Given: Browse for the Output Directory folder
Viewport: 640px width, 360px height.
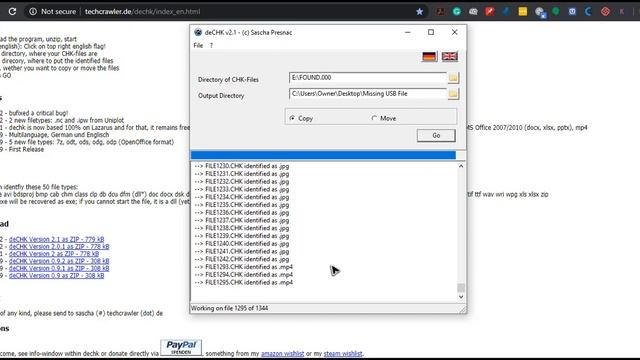Looking at the screenshot, I should click(453, 94).
